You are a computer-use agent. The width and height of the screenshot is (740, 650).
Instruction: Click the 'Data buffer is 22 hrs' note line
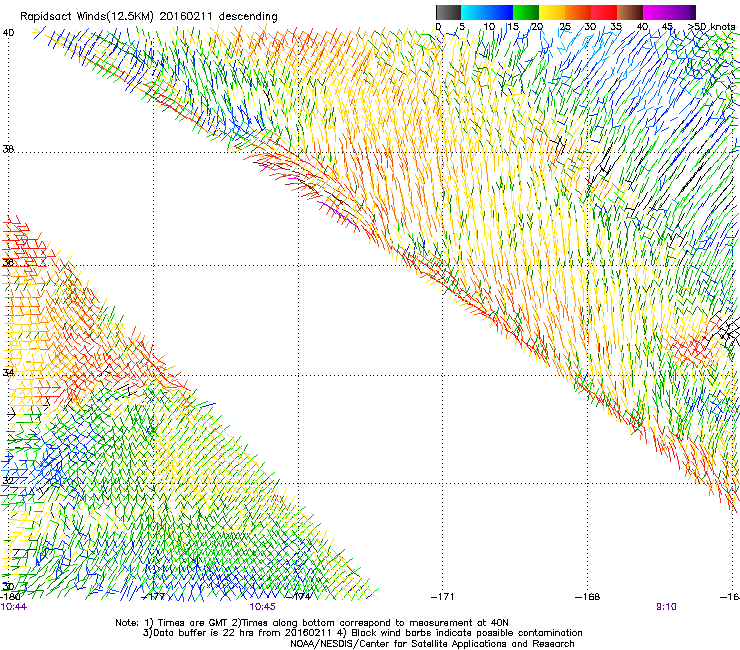point(362,633)
